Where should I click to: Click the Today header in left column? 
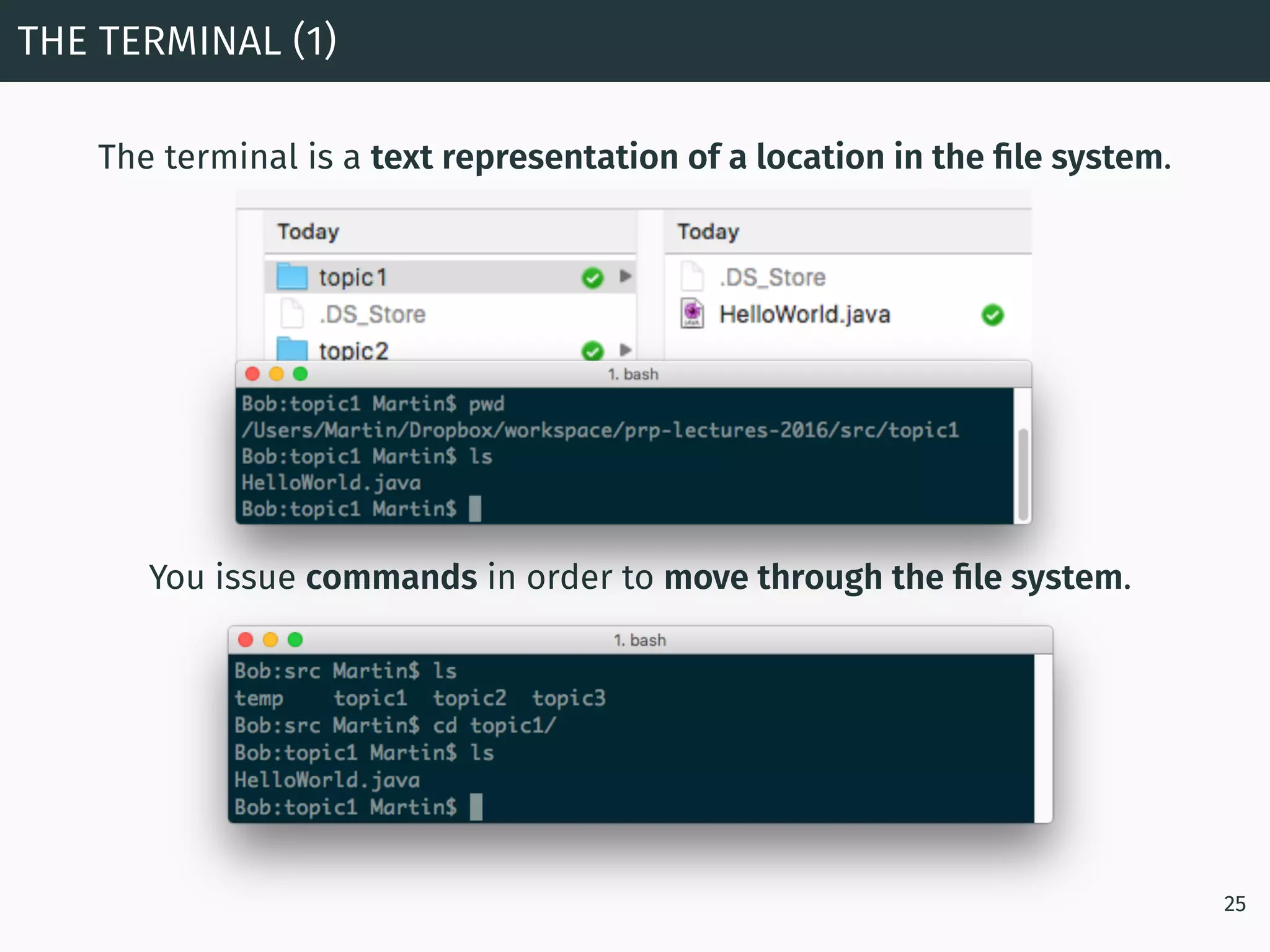pyautogui.click(x=308, y=232)
